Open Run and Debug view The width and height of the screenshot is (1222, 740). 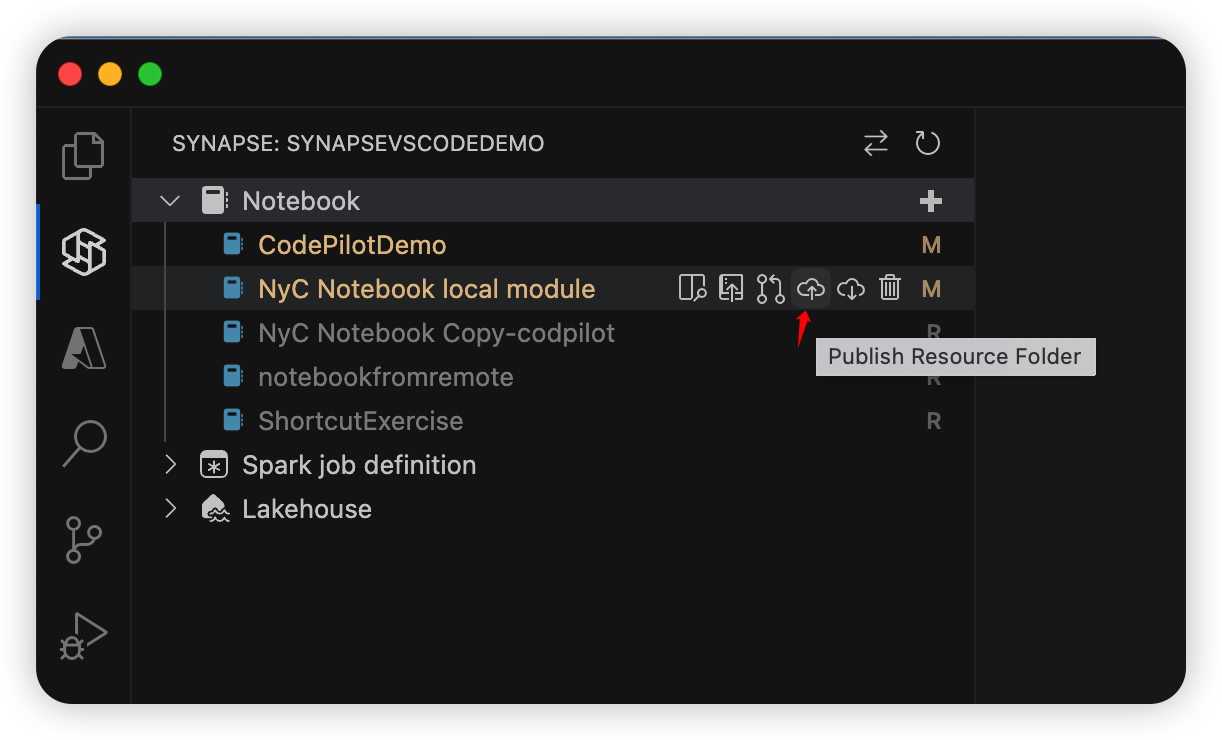point(84,635)
